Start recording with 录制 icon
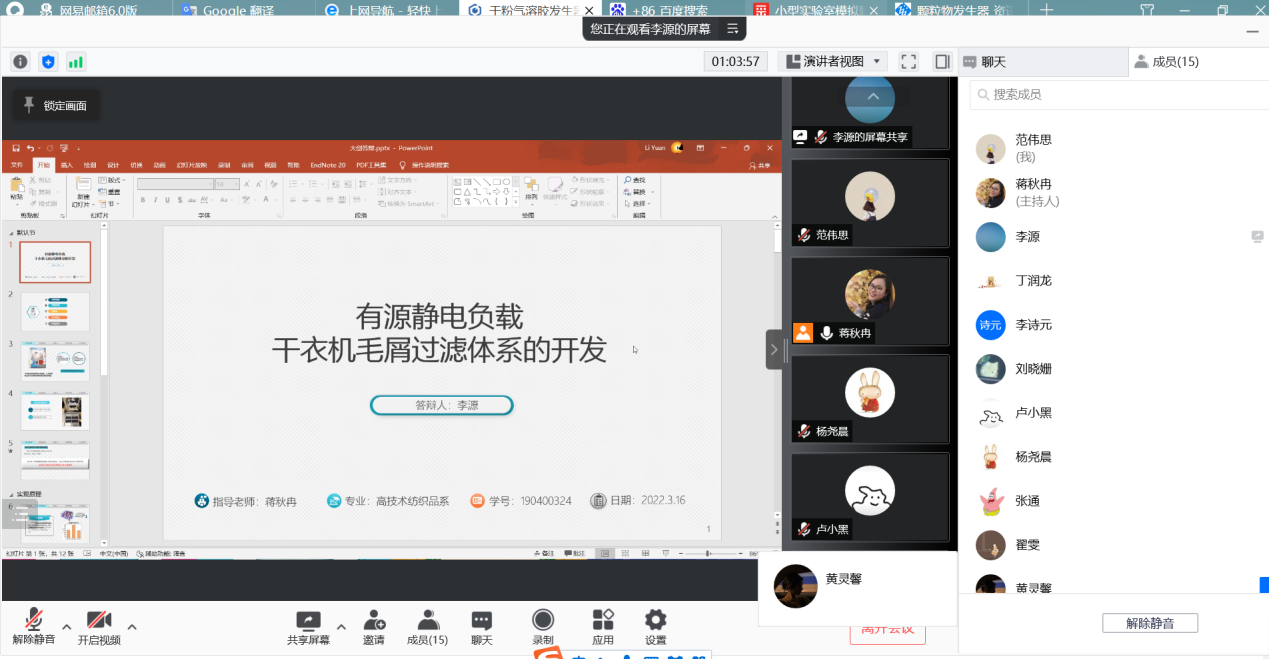This screenshot has width=1269, height=659. tap(543, 627)
